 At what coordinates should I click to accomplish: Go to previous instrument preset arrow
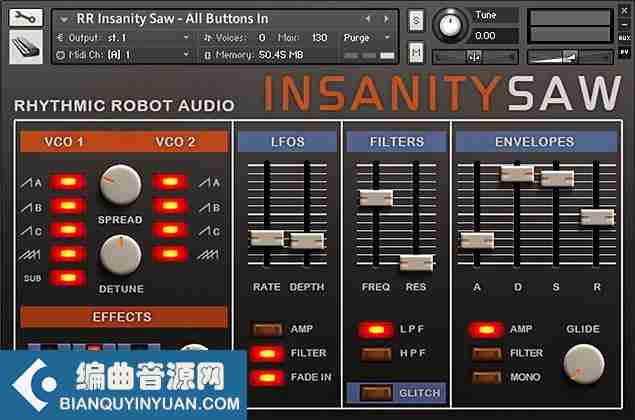[x=368, y=19]
